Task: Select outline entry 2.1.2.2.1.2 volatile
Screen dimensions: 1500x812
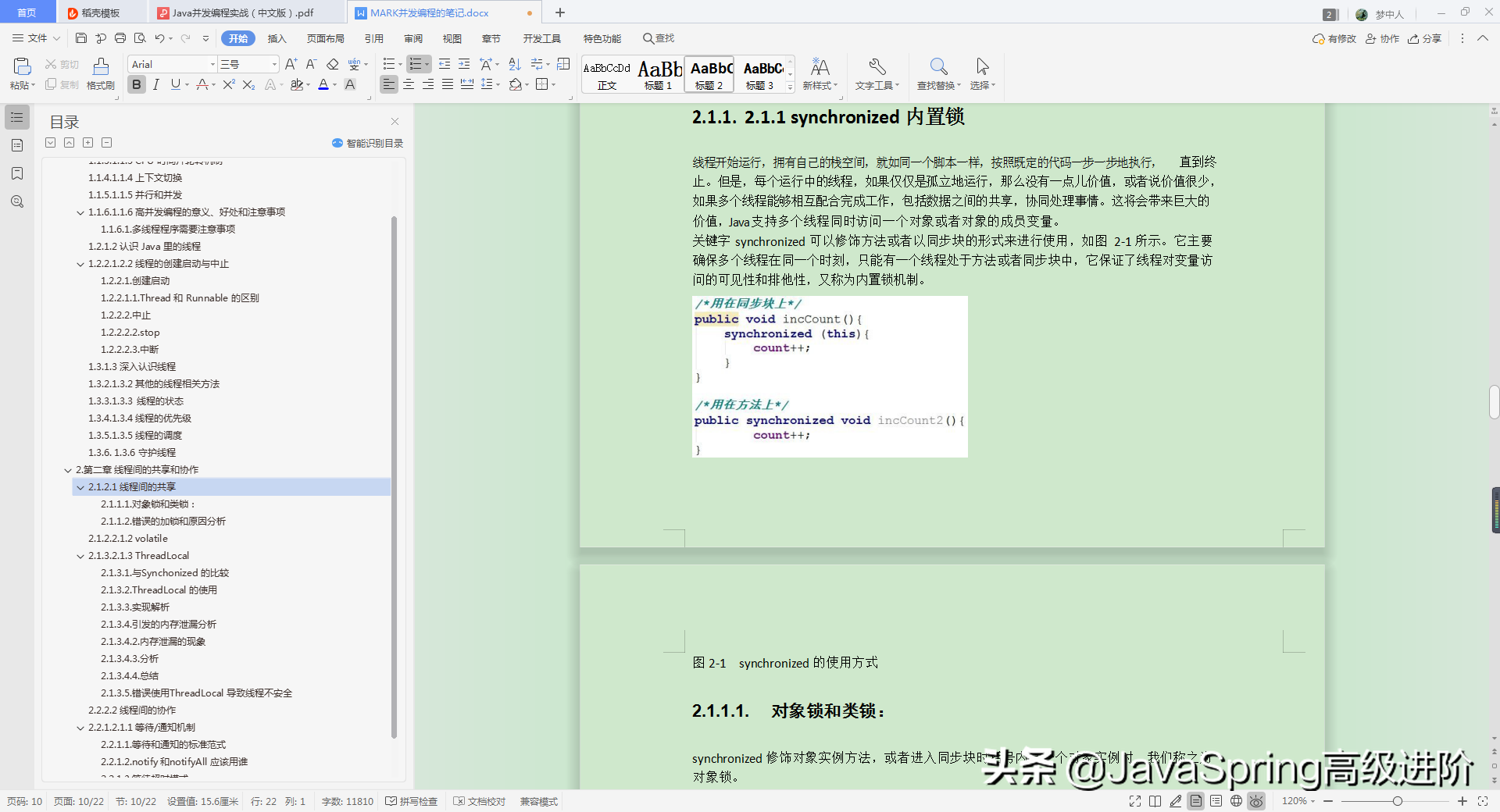Action: pos(127,539)
